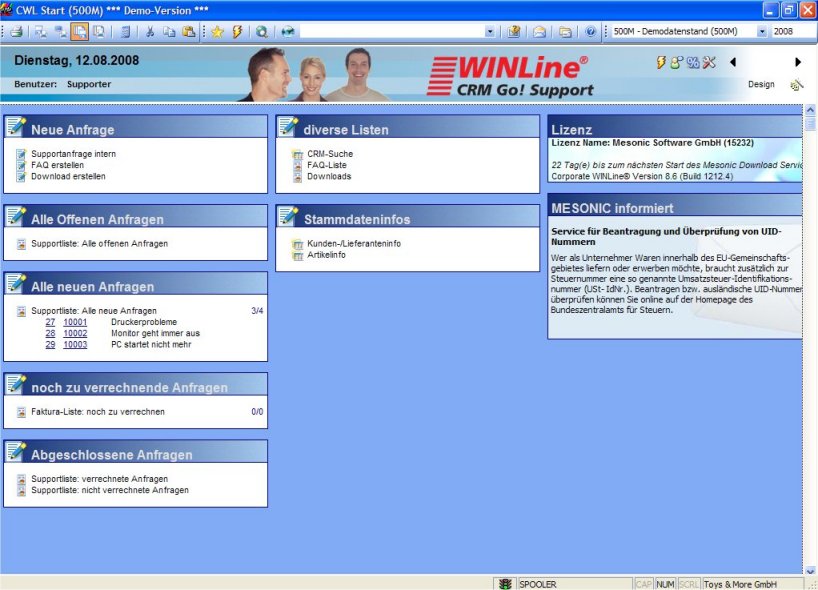
Task: Open Downloads list
Action: (x=329, y=176)
